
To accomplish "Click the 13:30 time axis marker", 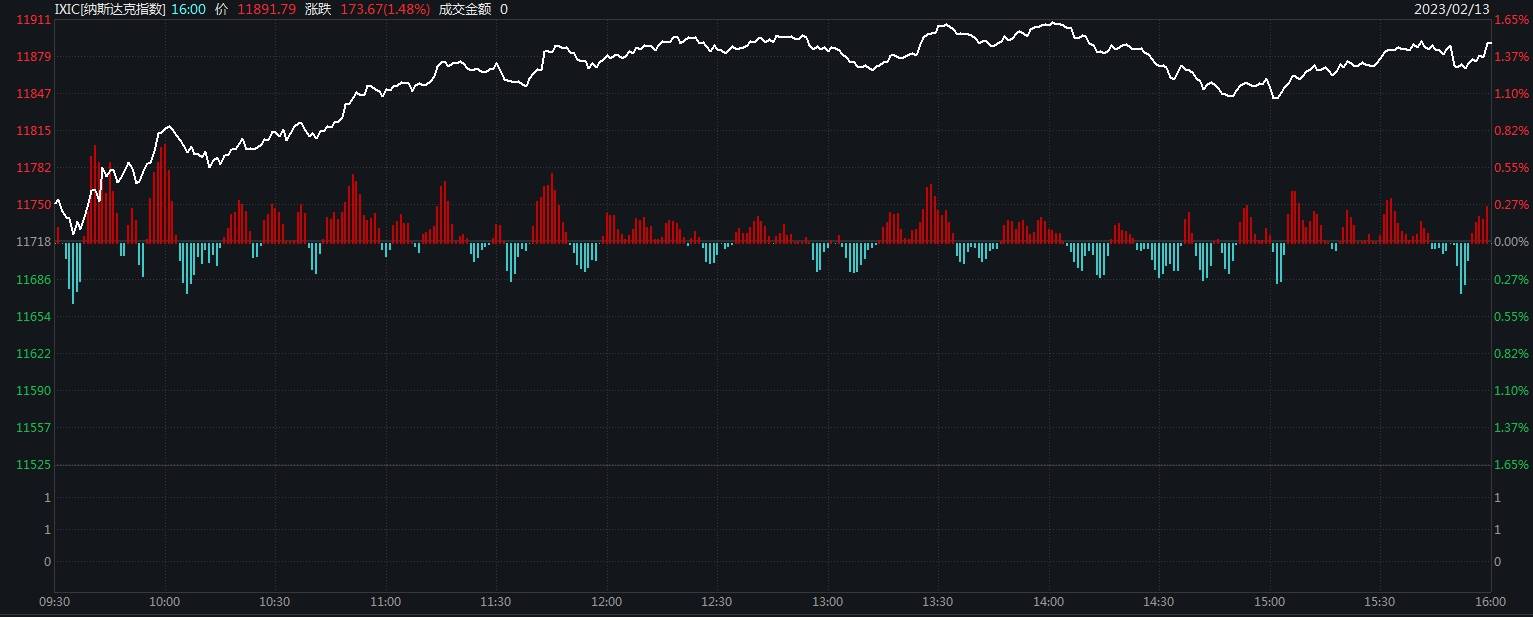I will [x=937, y=602].
